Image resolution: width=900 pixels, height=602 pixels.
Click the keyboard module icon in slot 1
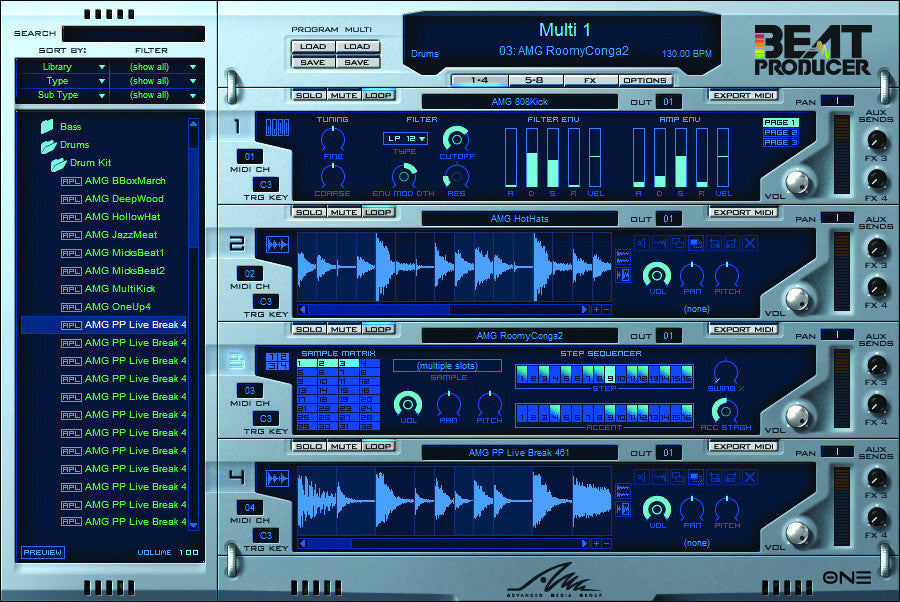tap(277, 127)
